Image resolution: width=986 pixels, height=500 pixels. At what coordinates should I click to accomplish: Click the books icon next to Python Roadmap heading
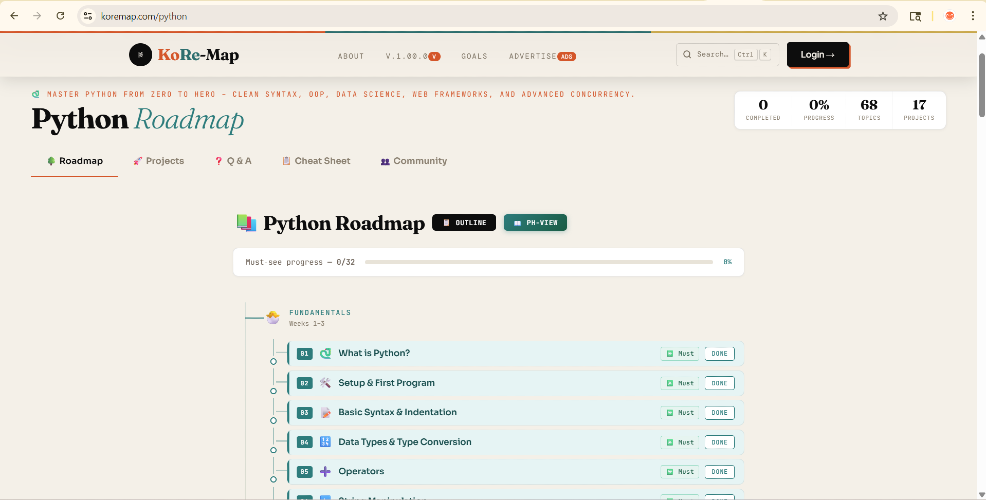(246, 223)
